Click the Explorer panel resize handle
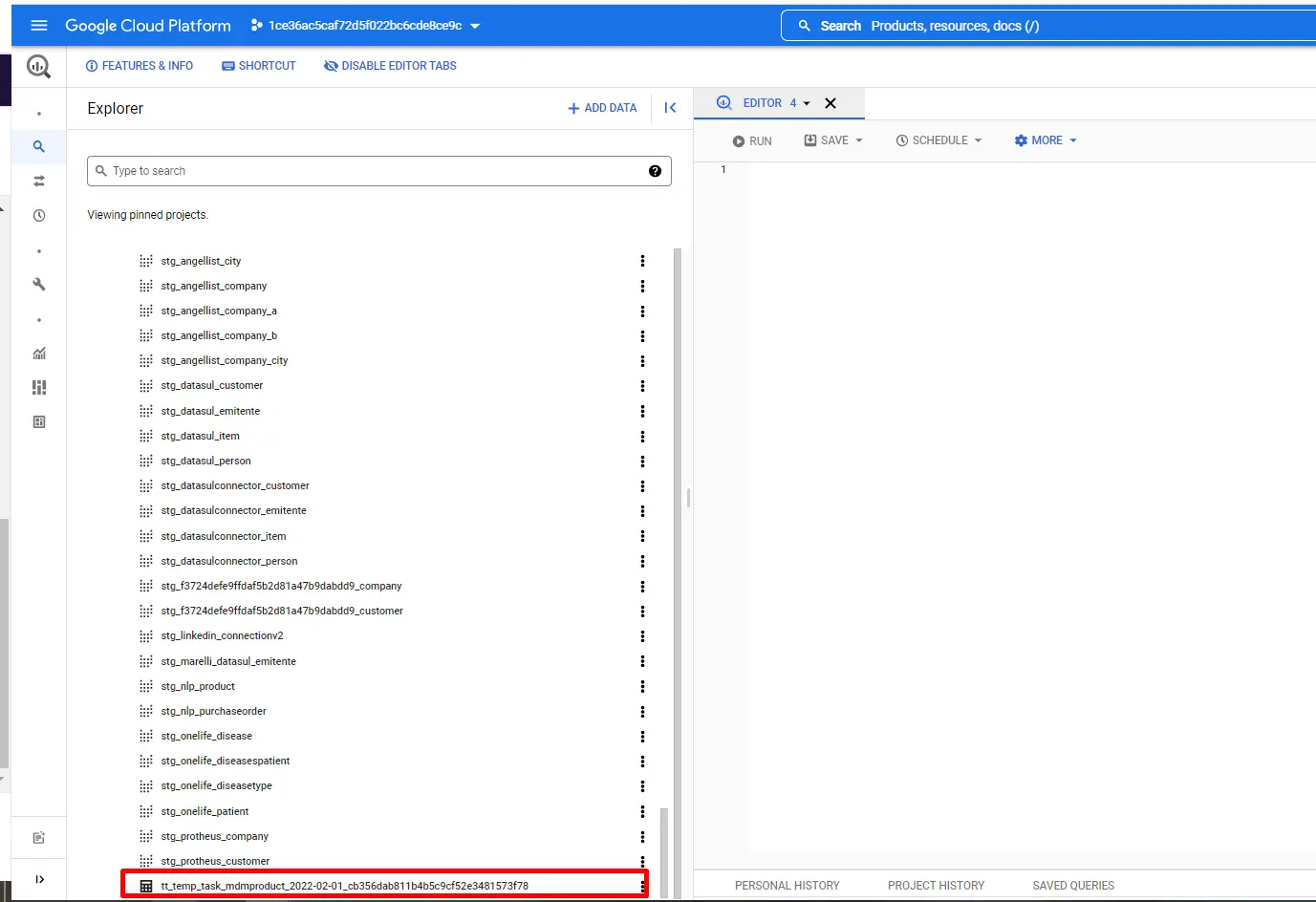The image size is (1316, 902). (x=688, y=498)
